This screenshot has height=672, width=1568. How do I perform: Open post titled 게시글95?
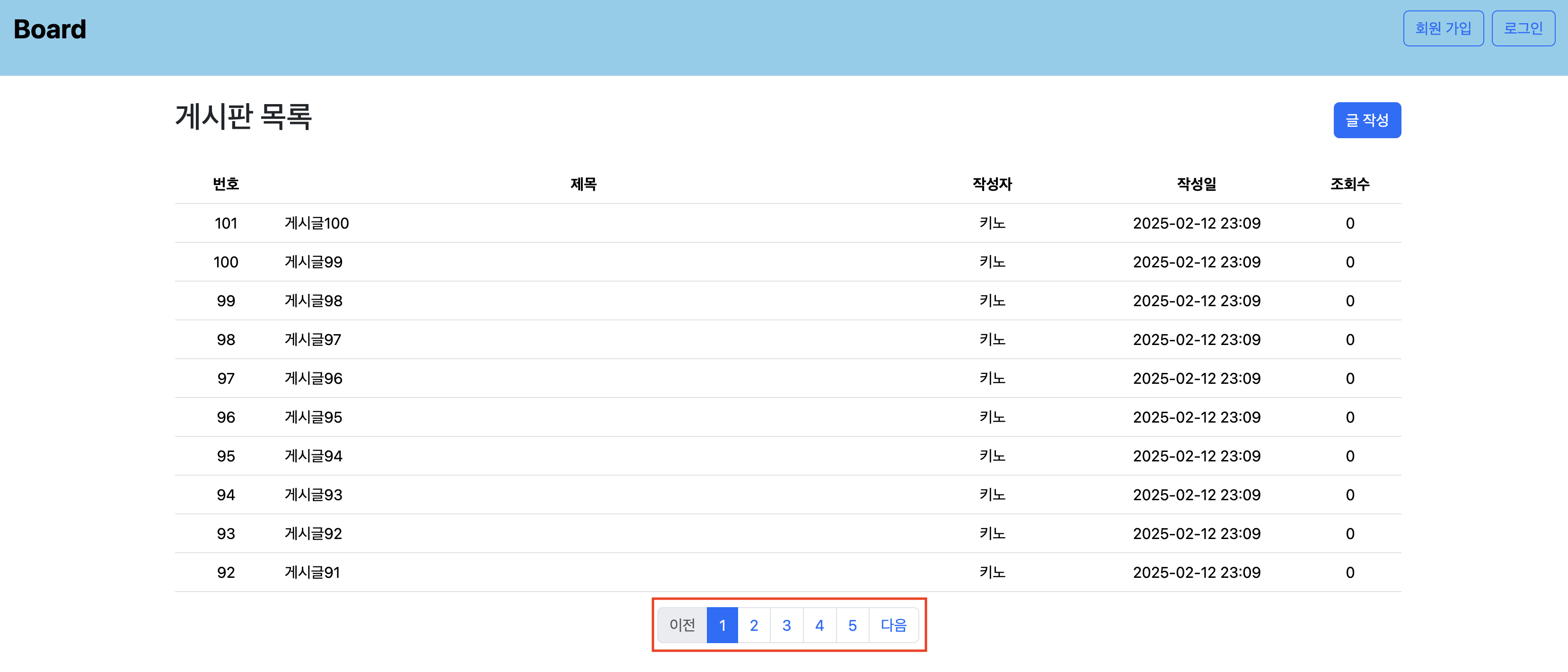(314, 417)
